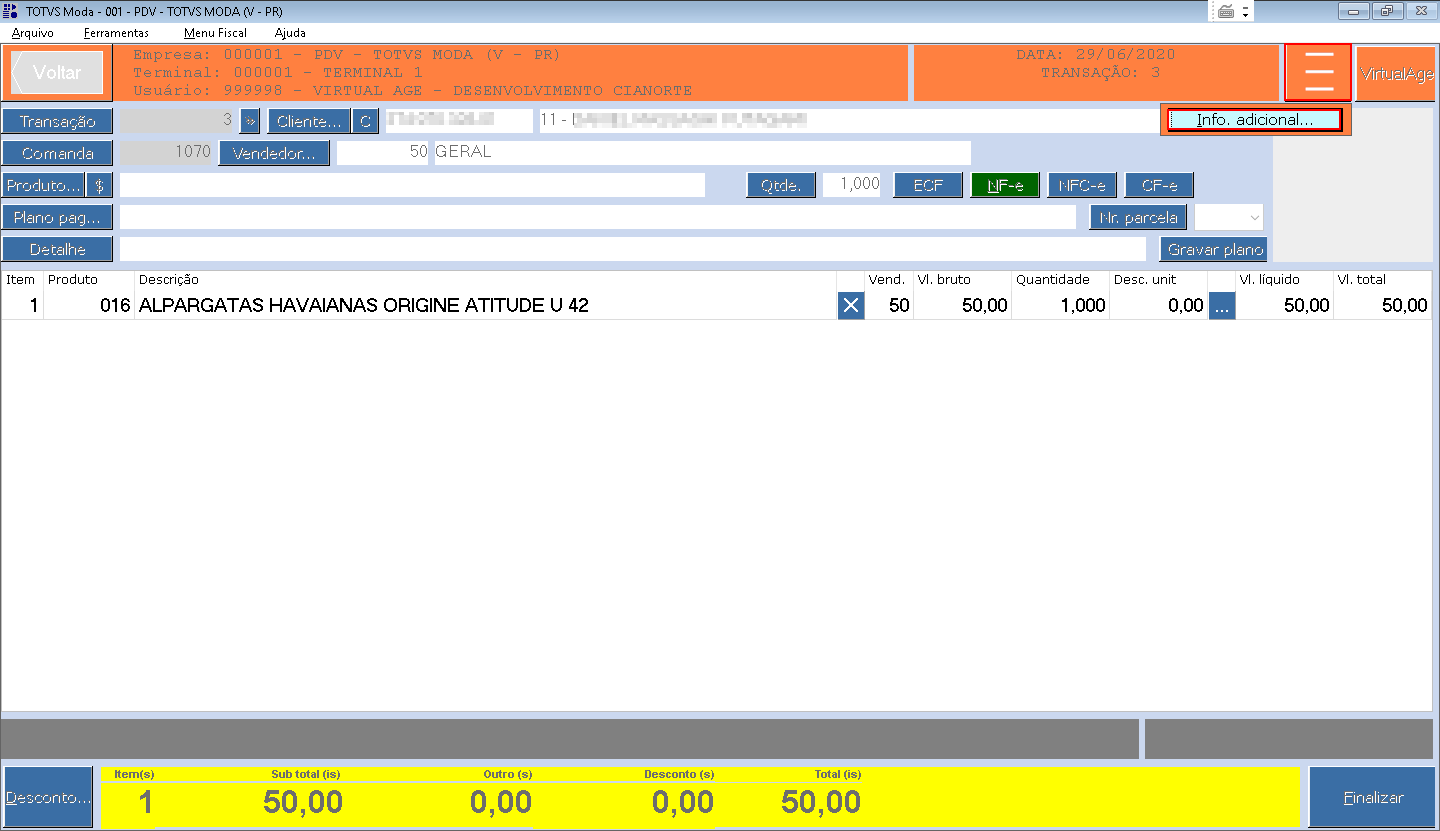This screenshot has height=831, width=1440.
Task: Click Finalizar to complete the sale
Action: (1373, 798)
